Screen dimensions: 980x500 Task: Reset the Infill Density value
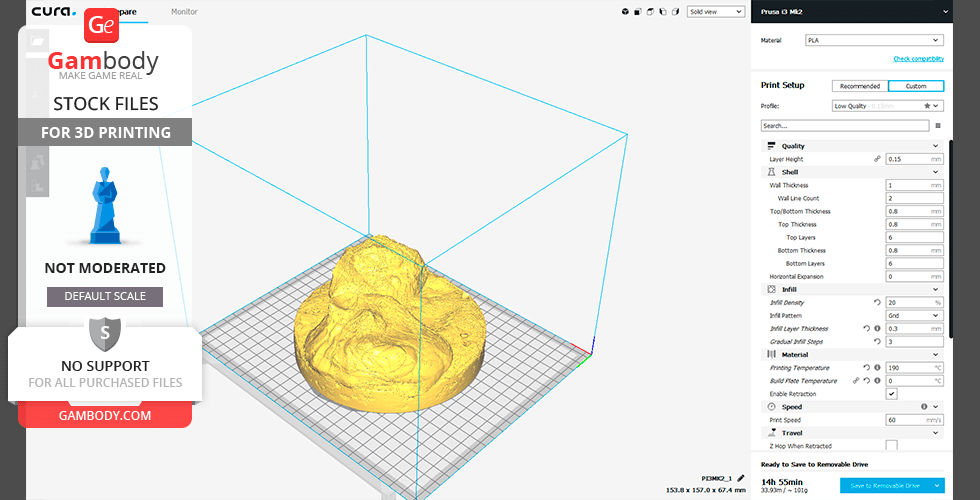click(x=877, y=302)
